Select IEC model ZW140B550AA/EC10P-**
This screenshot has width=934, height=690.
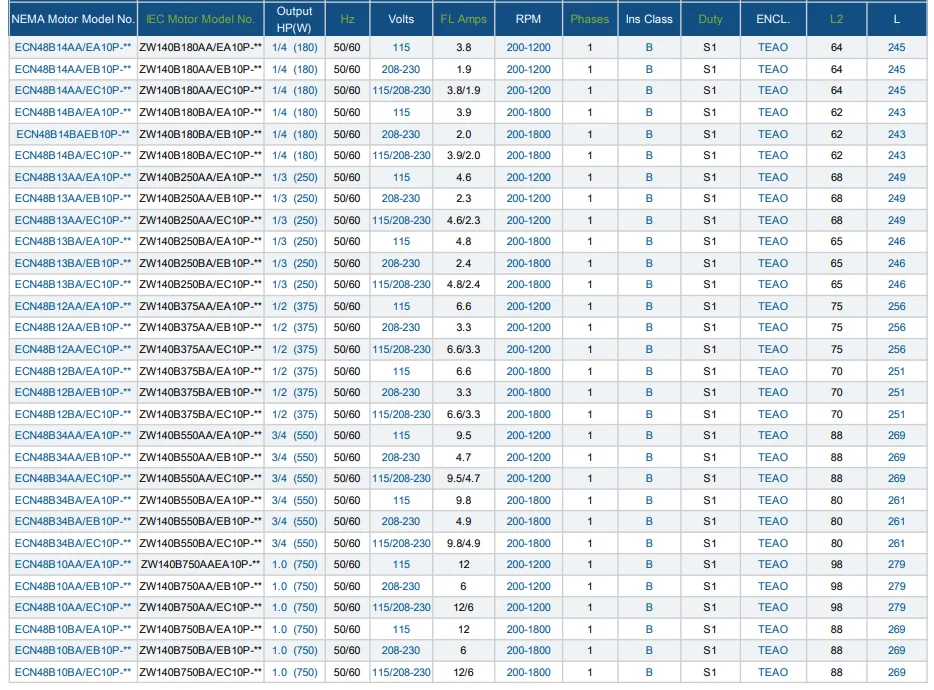[200, 478]
